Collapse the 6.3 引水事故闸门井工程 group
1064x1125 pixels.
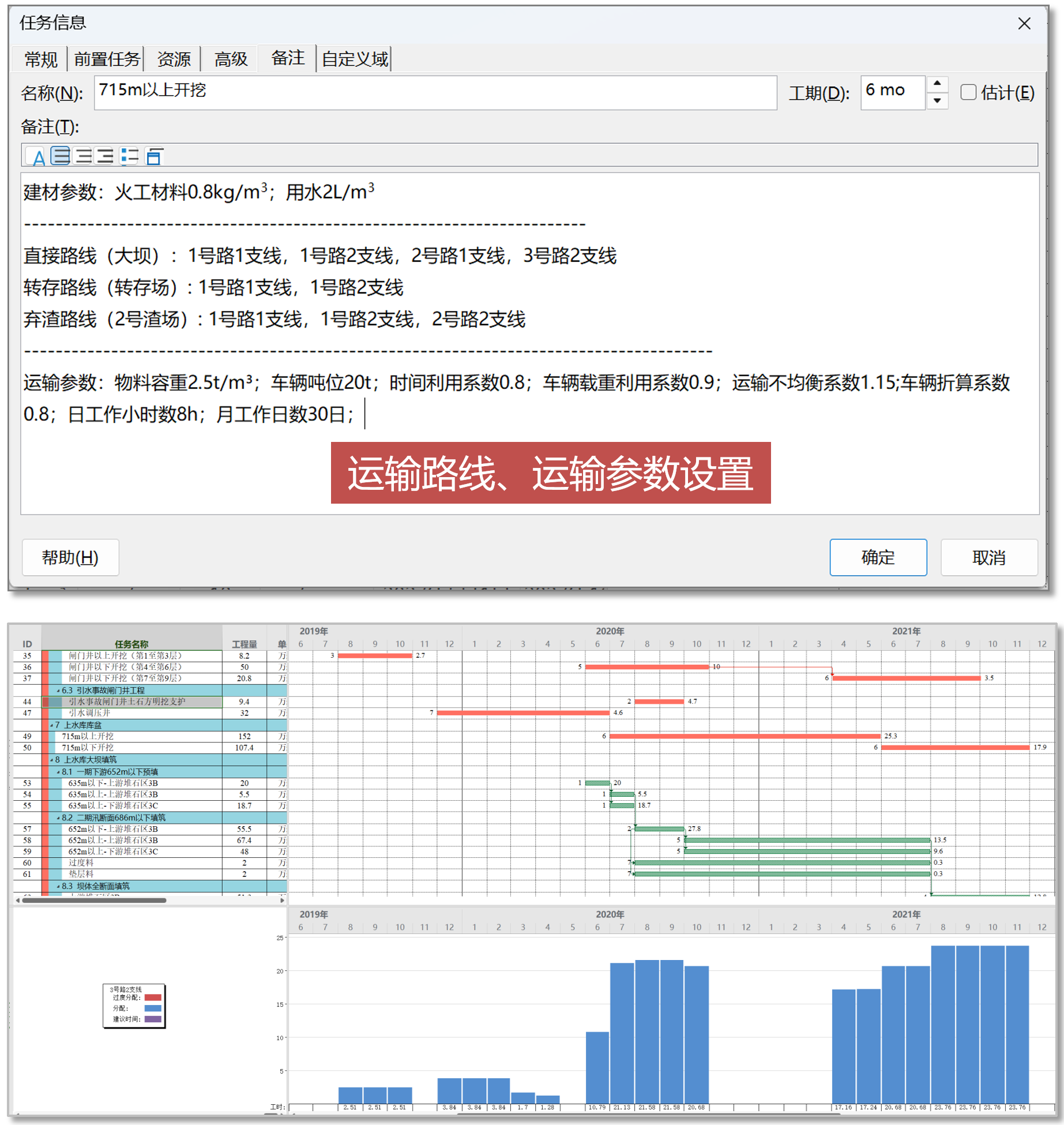coord(58,691)
